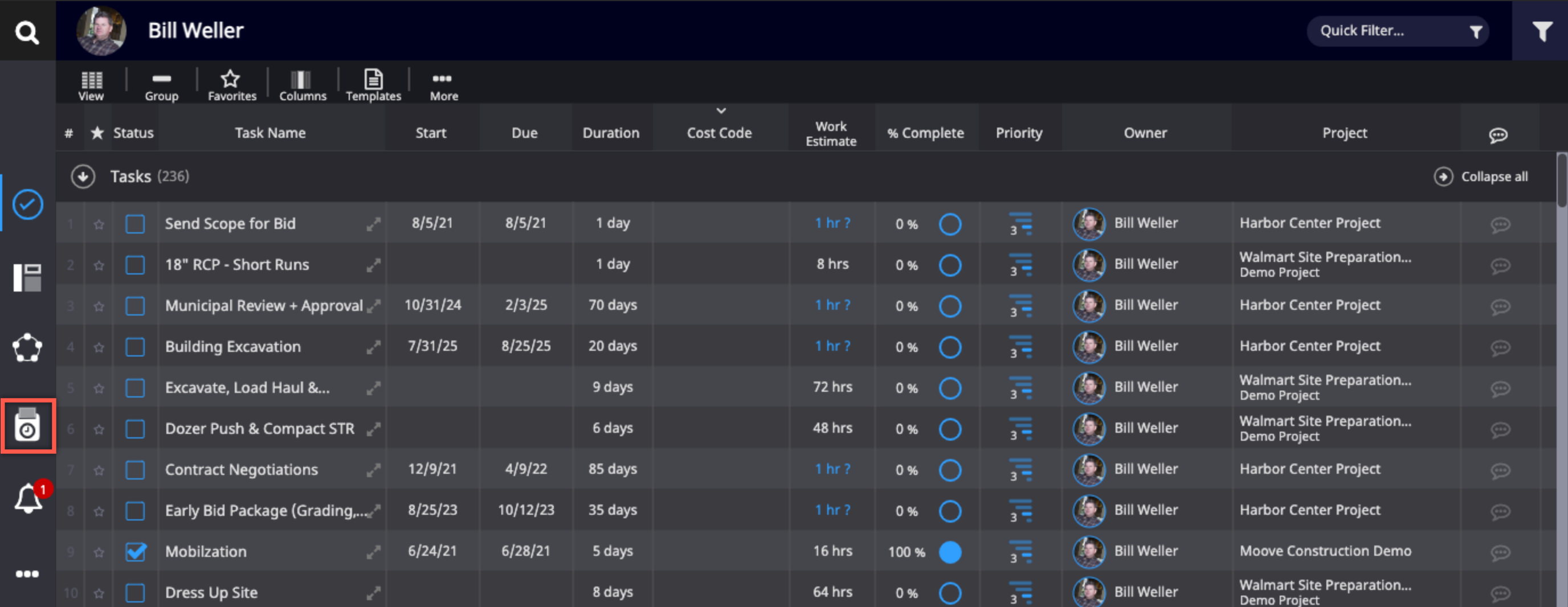This screenshot has width=1568, height=607.
Task: Open comments for Send Scope for Bid
Action: (1500, 225)
